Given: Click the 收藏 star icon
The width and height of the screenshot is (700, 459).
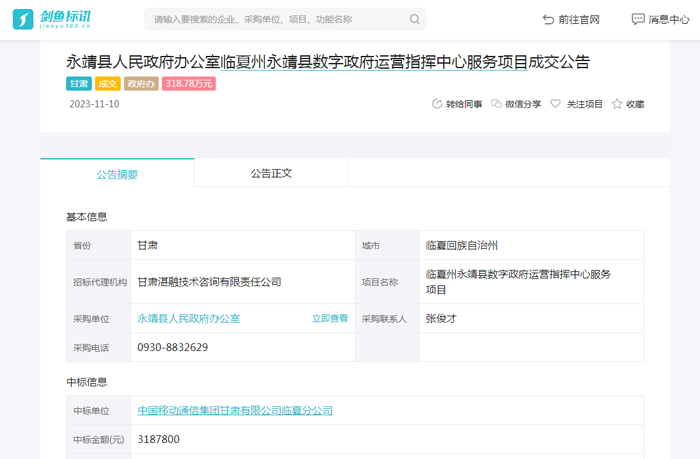Looking at the screenshot, I should pyautogui.click(x=617, y=104).
